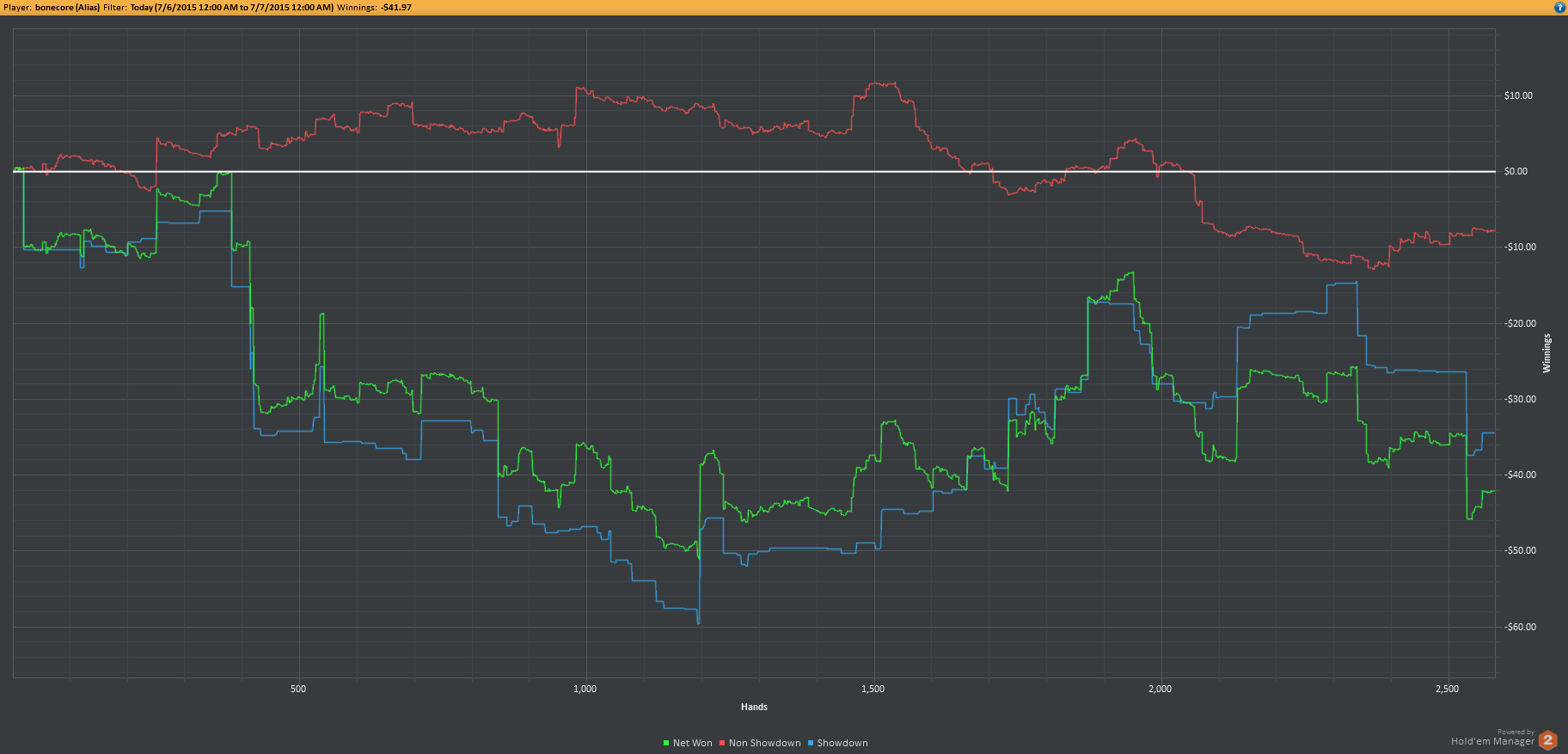Click the red Non Showdown legend swatch
Viewport: 1568px width, 754px height.
point(722,743)
